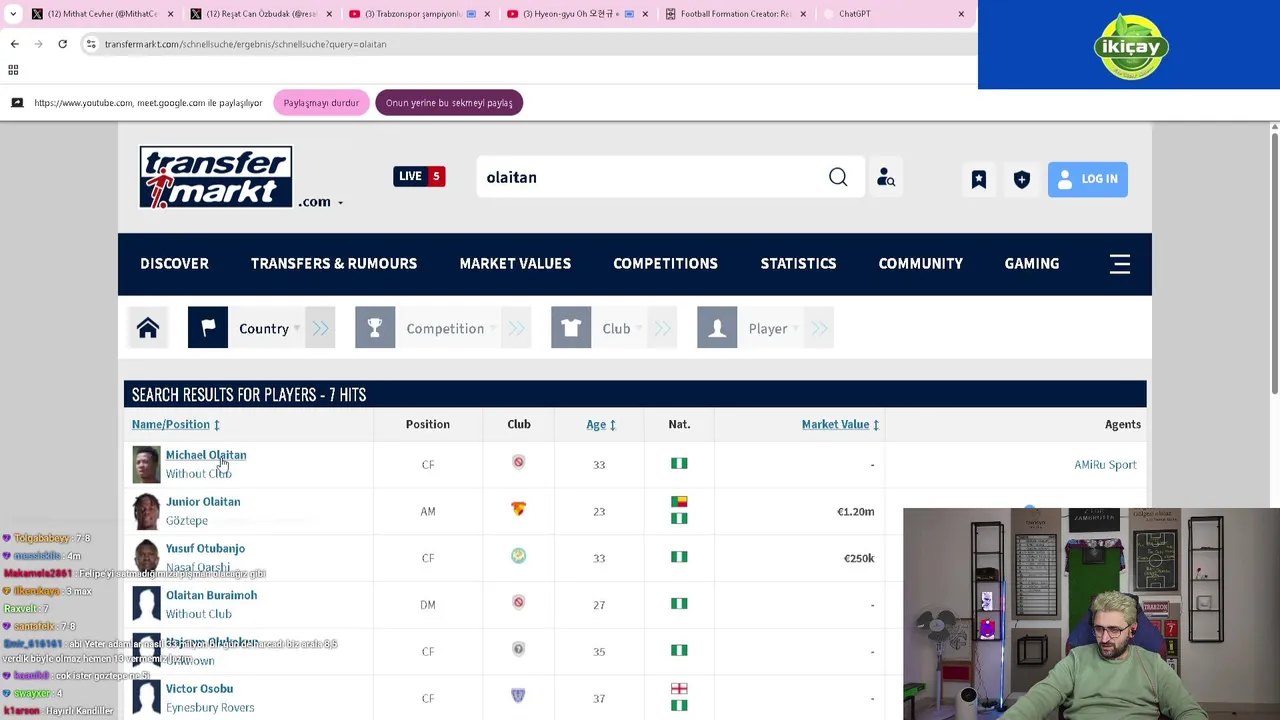Click the without-club icon in Michael Olaitan row

[x=518, y=462]
